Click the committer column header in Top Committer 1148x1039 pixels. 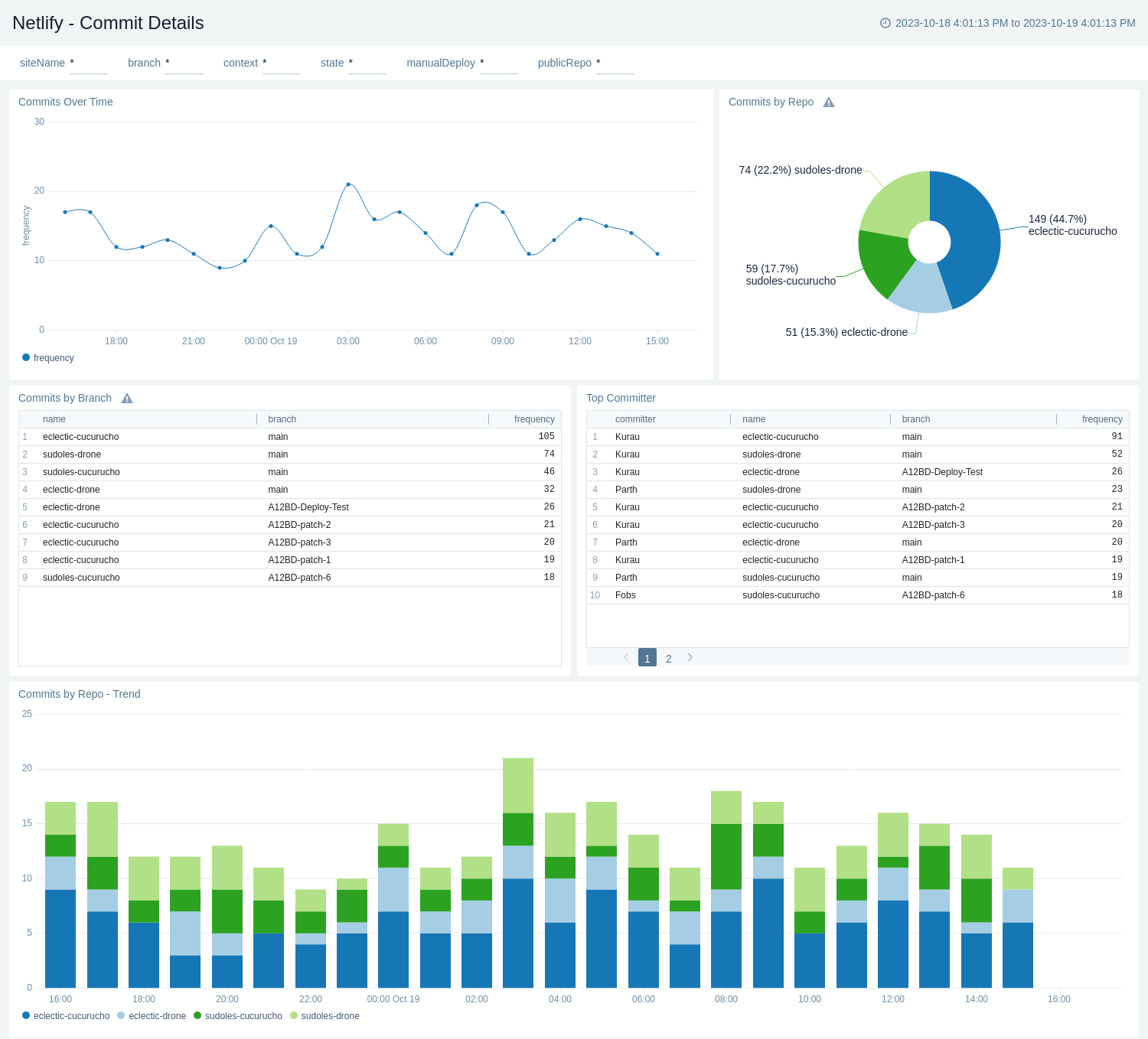(635, 419)
